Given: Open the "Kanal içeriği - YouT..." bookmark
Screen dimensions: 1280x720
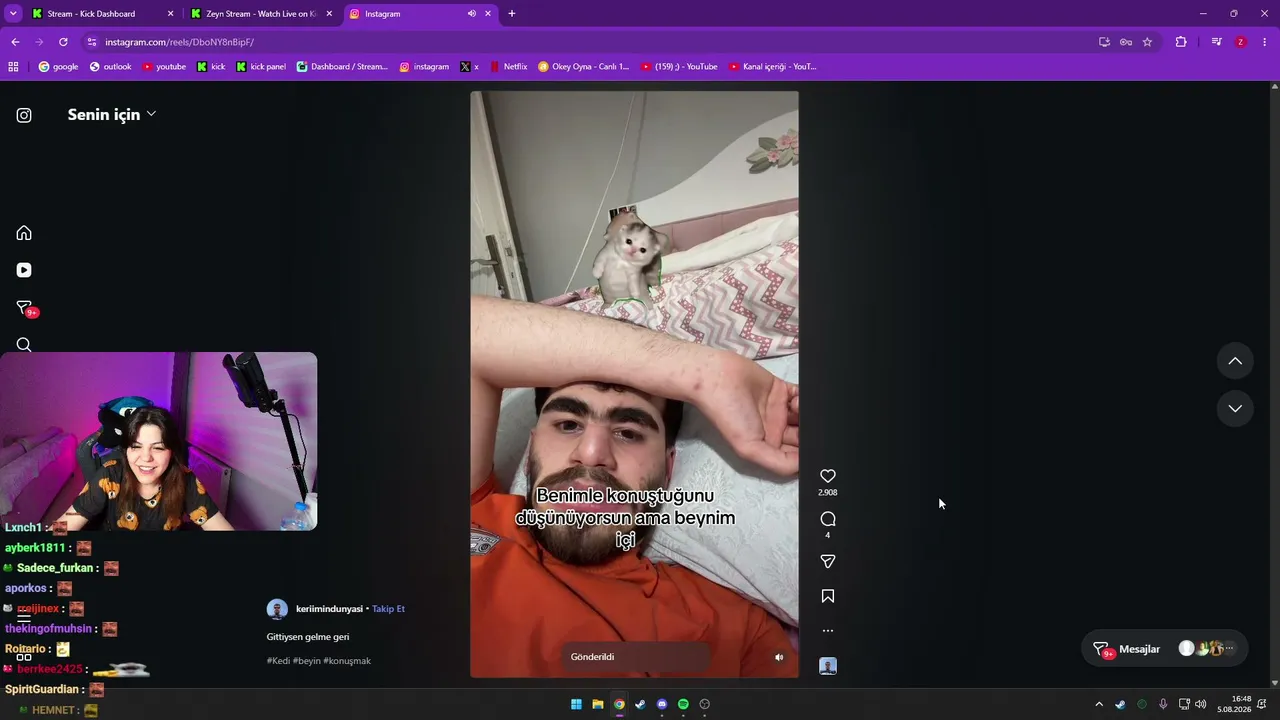Looking at the screenshot, I should [772, 67].
